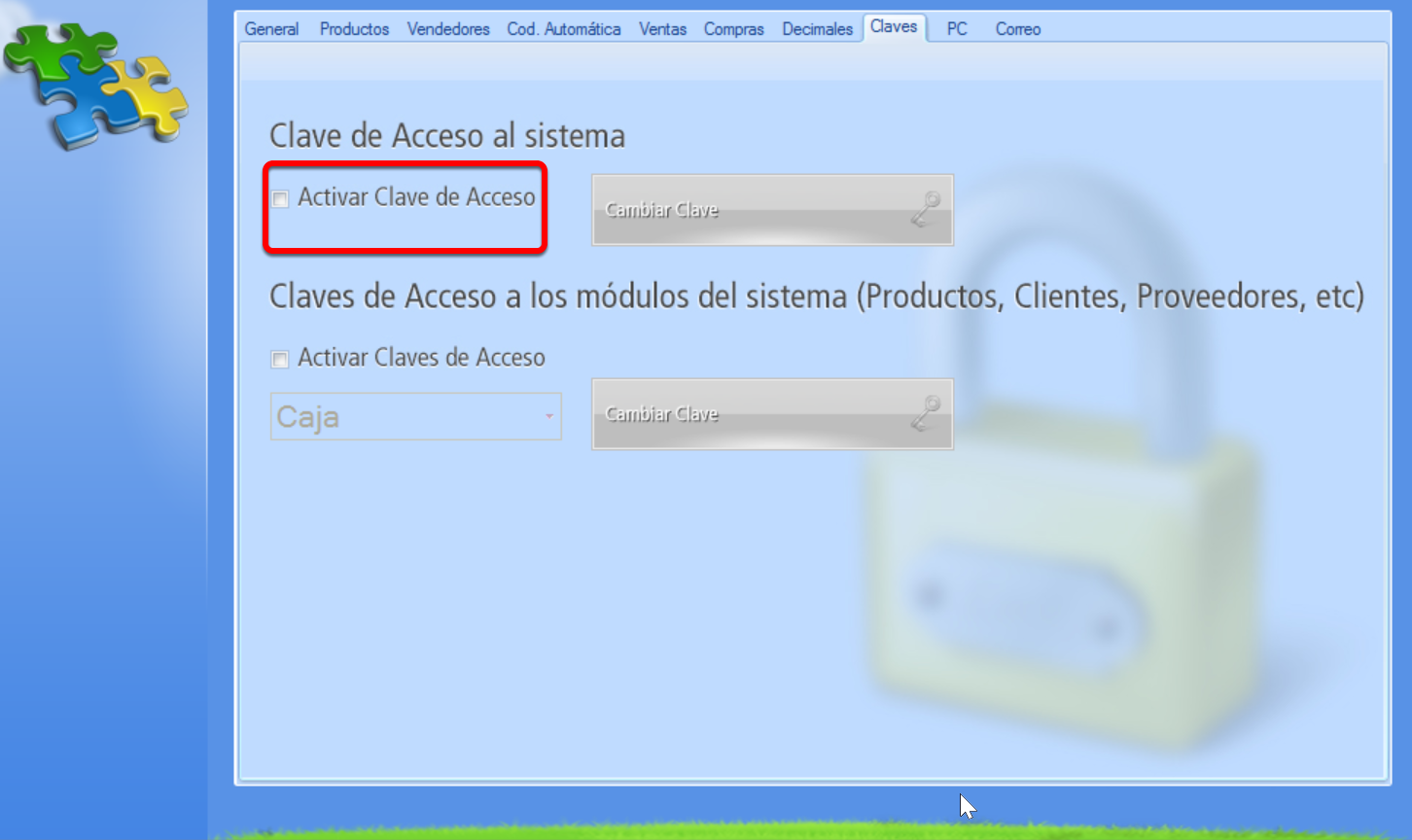Click 'Cambiar Clave' next to the Caja selector
This screenshot has width=1412, height=840.
772,414
